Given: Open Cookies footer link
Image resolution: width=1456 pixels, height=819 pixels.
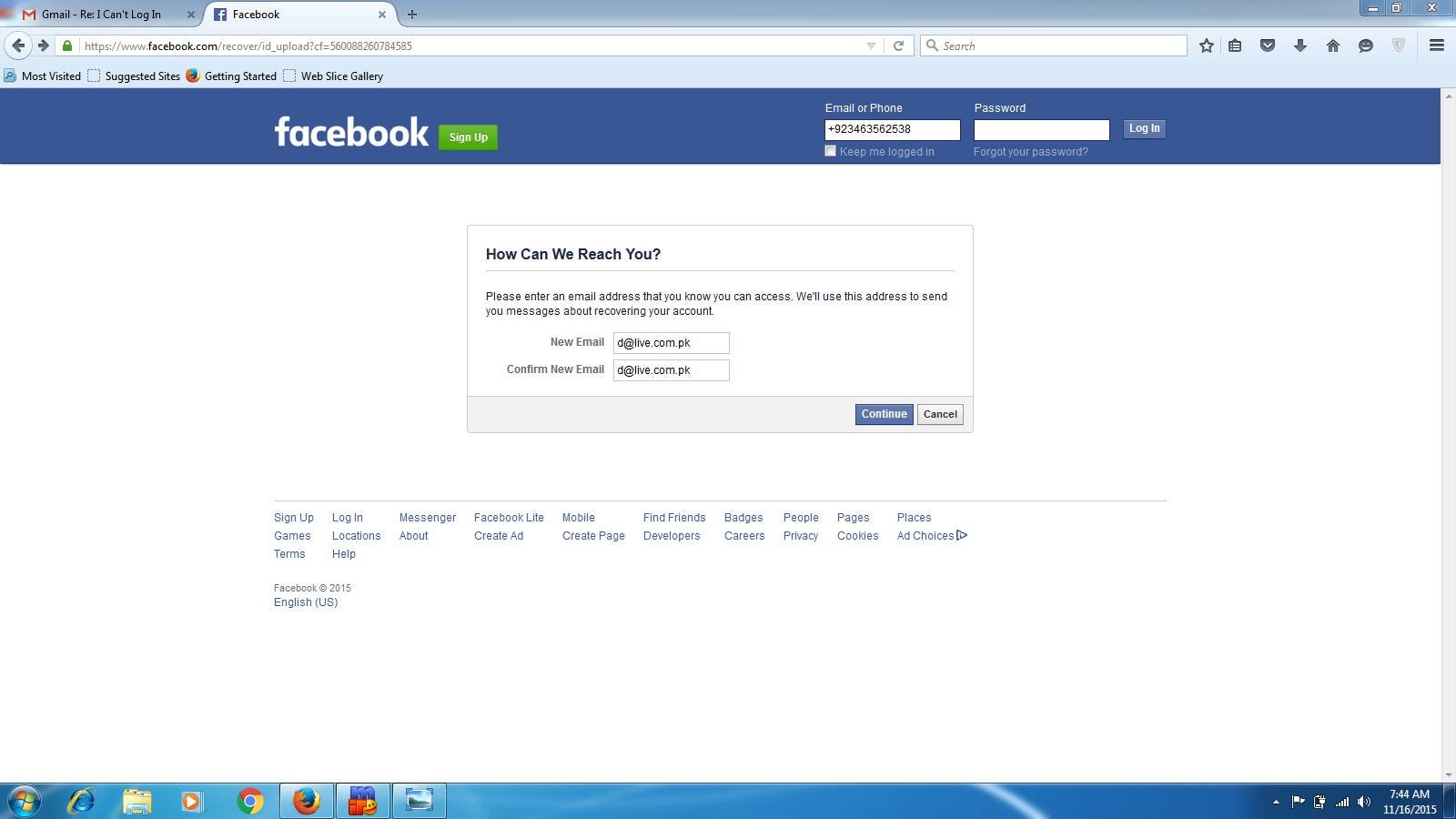Looking at the screenshot, I should tap(857, 536).
